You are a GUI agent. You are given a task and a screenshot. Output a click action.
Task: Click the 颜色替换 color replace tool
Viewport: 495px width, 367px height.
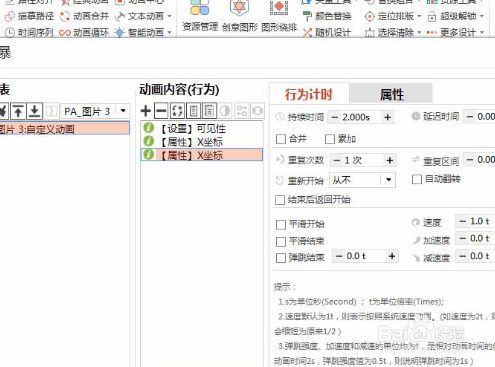(x=327, y=16)
